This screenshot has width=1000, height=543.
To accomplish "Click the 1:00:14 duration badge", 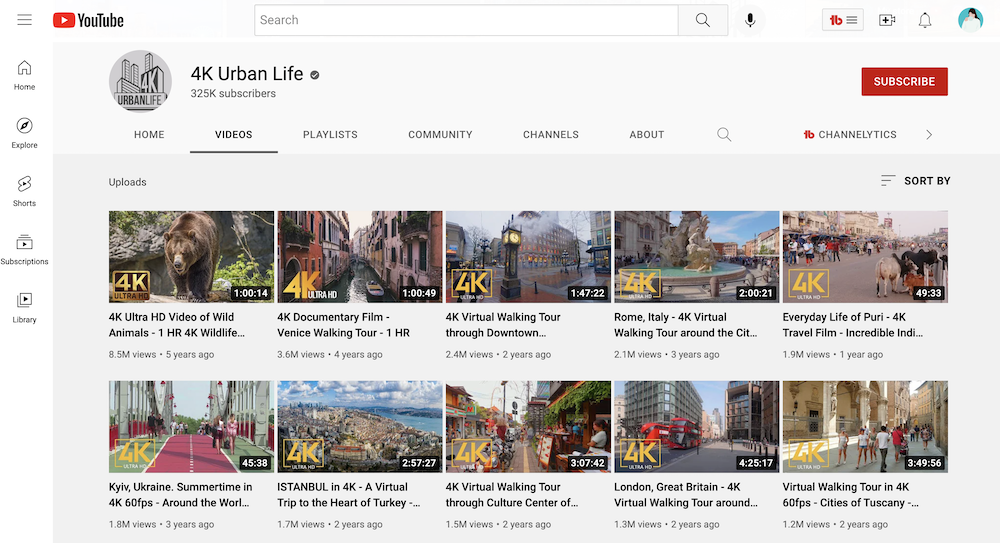I will tap(251, 293).
